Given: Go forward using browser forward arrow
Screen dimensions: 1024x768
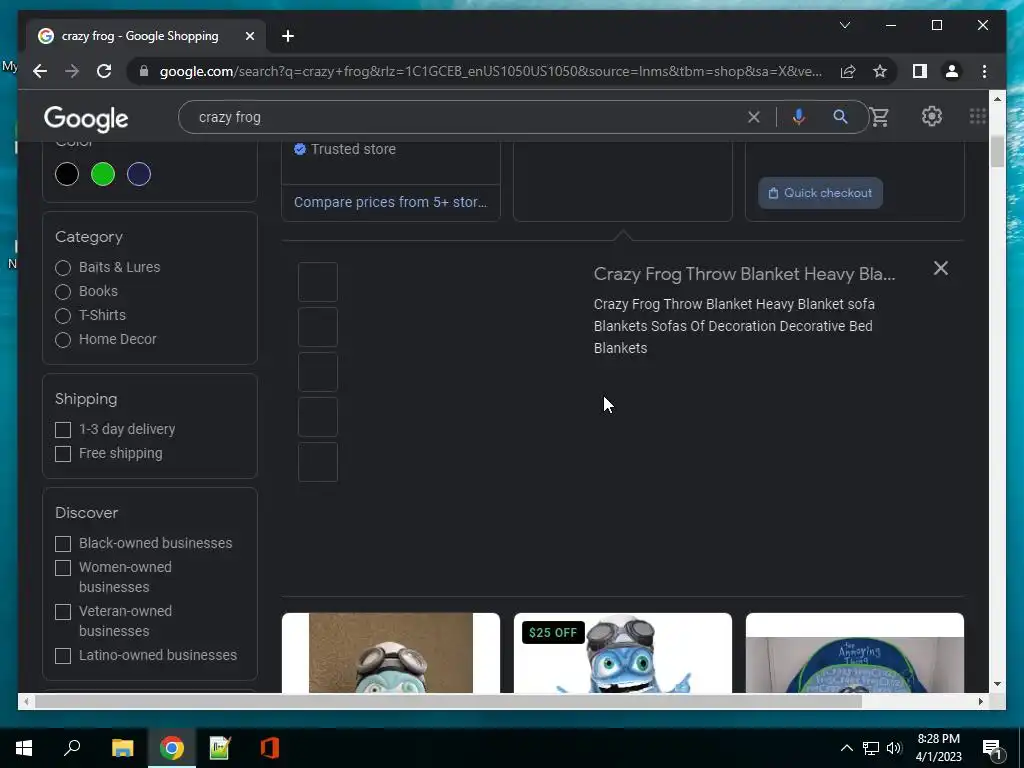Looking at the screenshot, I should [x=72, y=71].
